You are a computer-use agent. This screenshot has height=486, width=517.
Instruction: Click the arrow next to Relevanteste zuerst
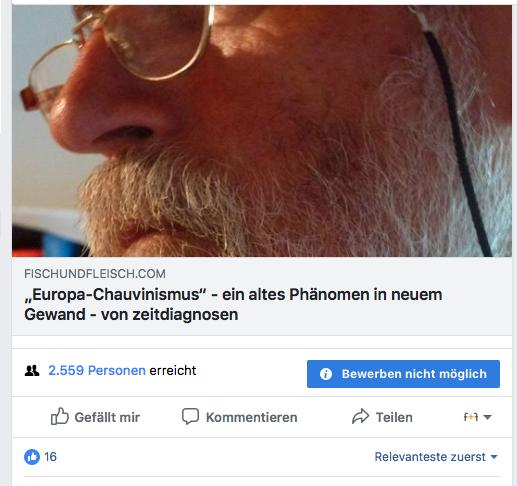point(494,457)
